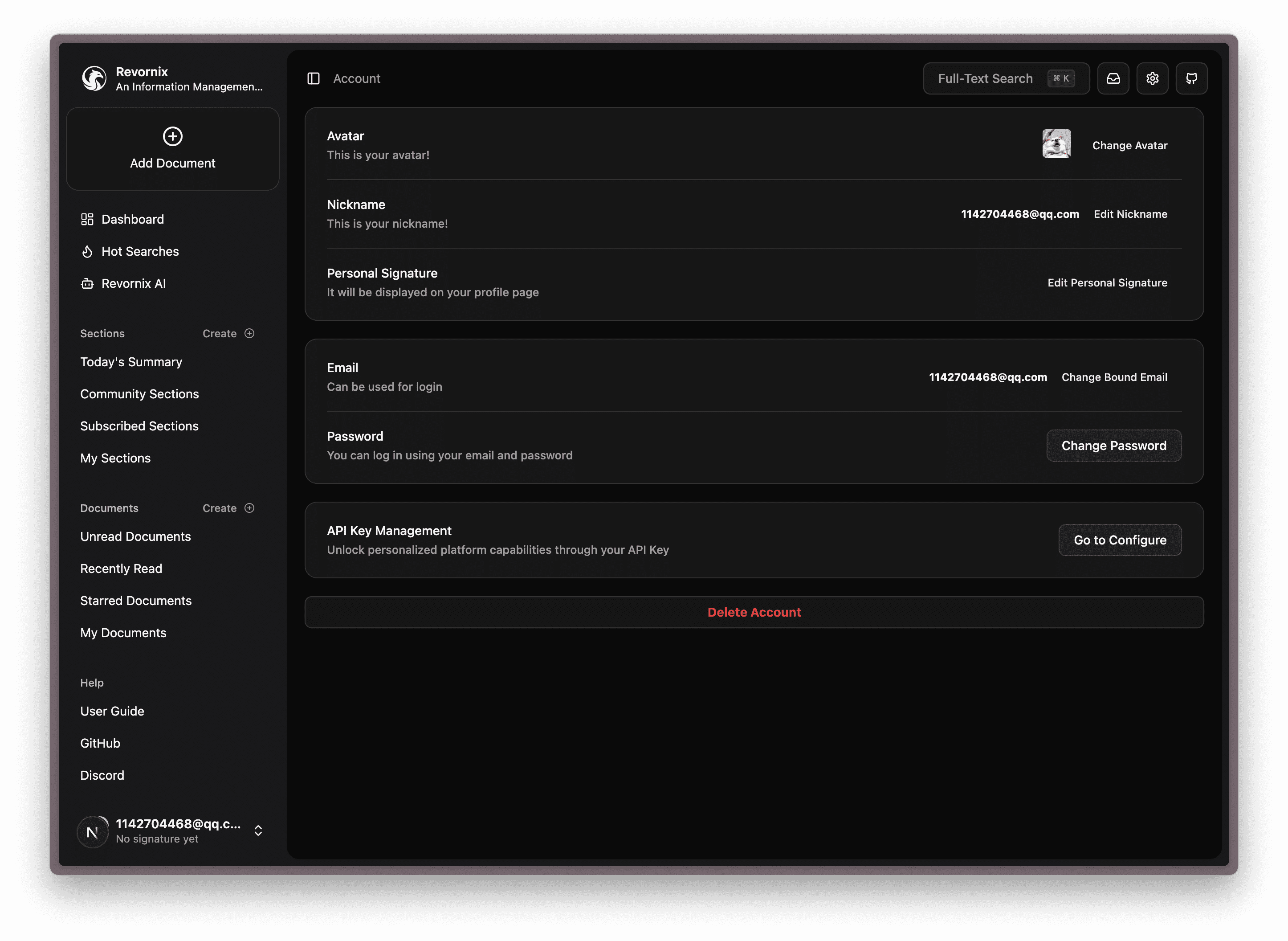This screenshot has height=941, width=1288.
Task: Create a new document plus icon
Action: point(249,508)
